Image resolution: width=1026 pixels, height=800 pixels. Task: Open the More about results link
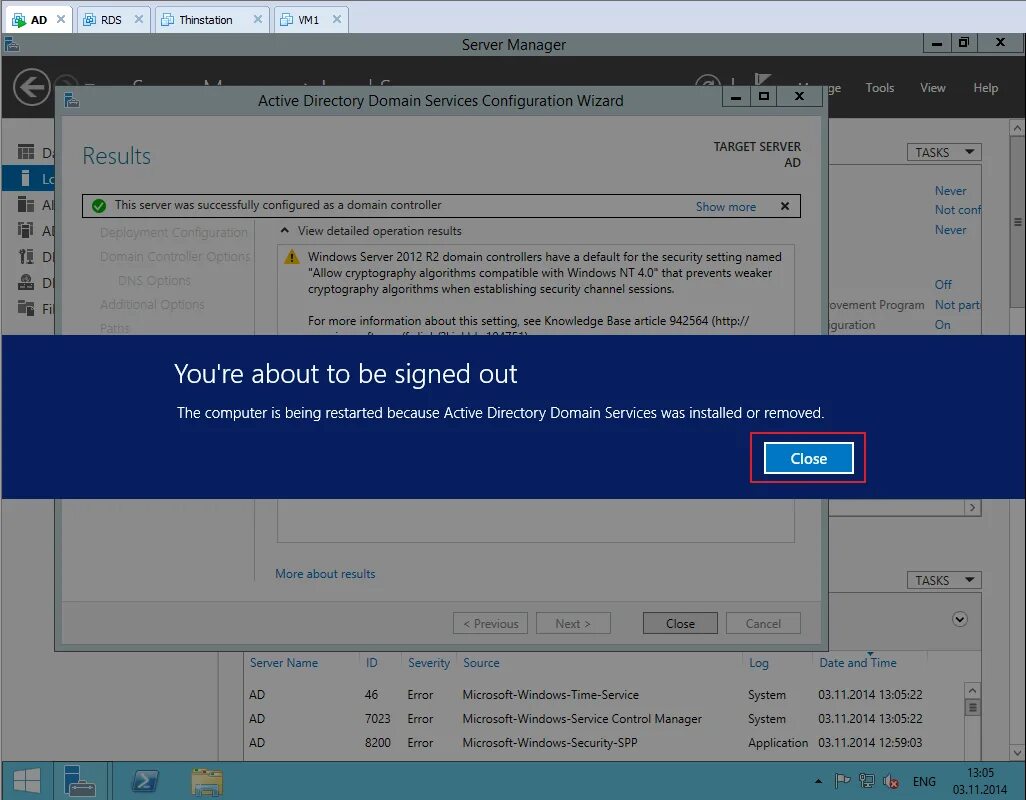coord(325,574)
